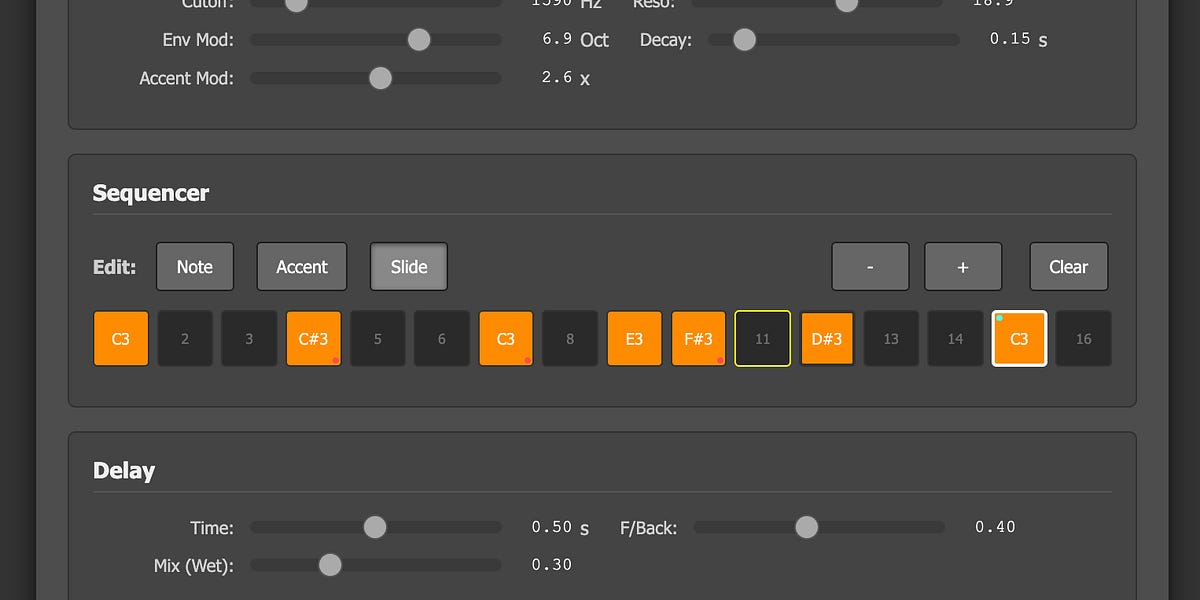
Task: Activate sequencer step 13
Action: [891, 339]
